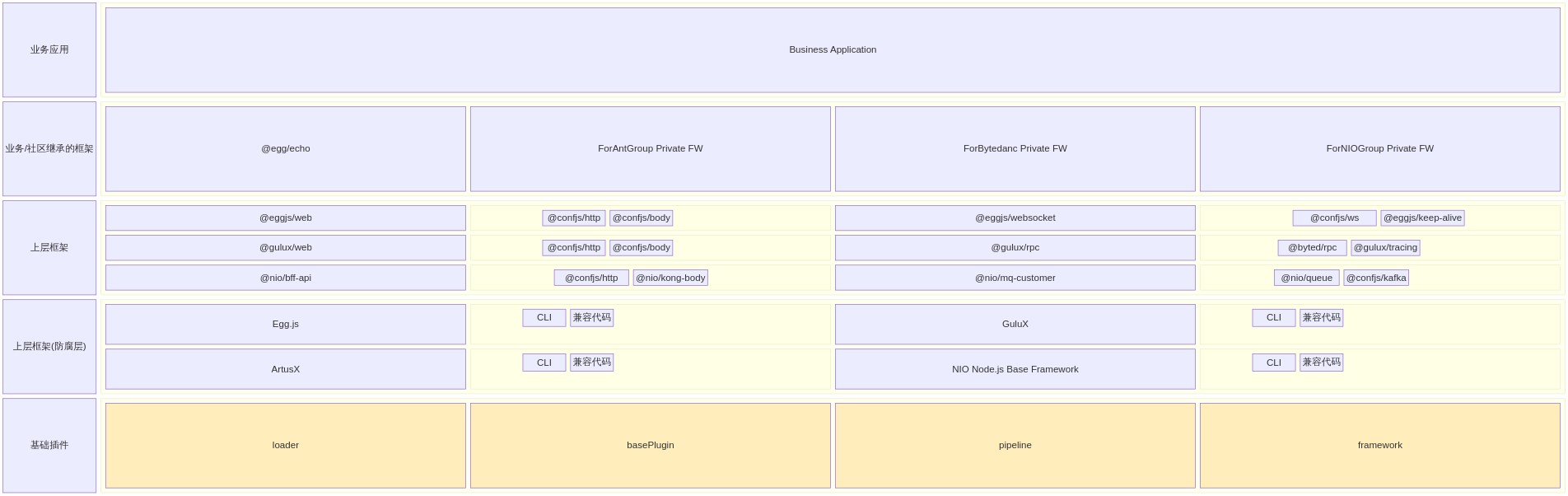Click the 业务应用 layer label
1568x496 pixels.
tap(49, 50)
